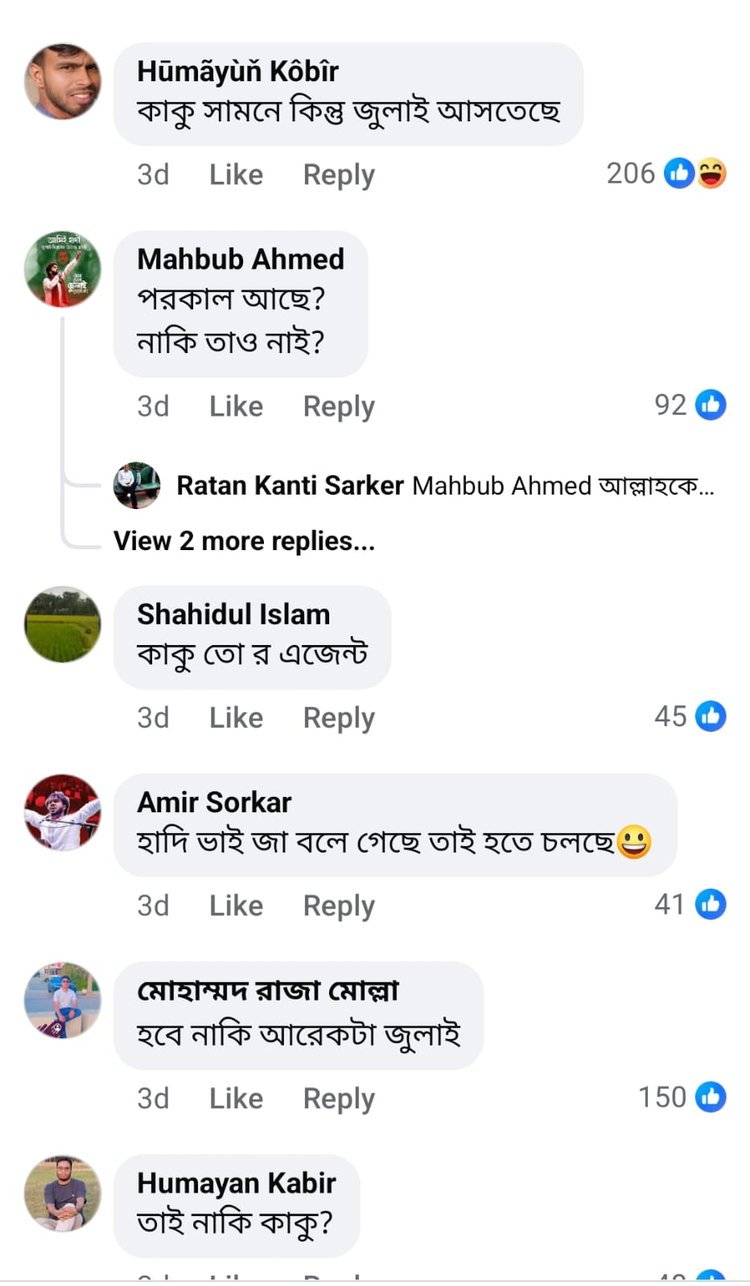This screenshot has height=1286, width=750.
Task: Click the thumbs-up icon next to count 45
Action: click(711, 715)
